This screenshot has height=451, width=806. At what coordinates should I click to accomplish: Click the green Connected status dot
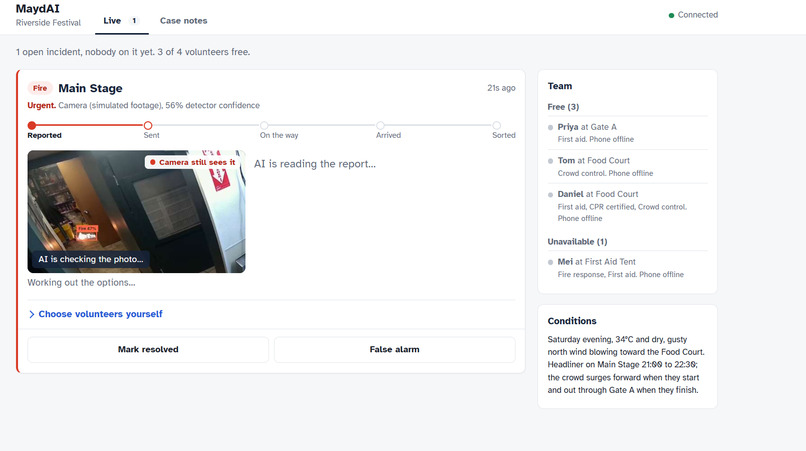[671, 15]
